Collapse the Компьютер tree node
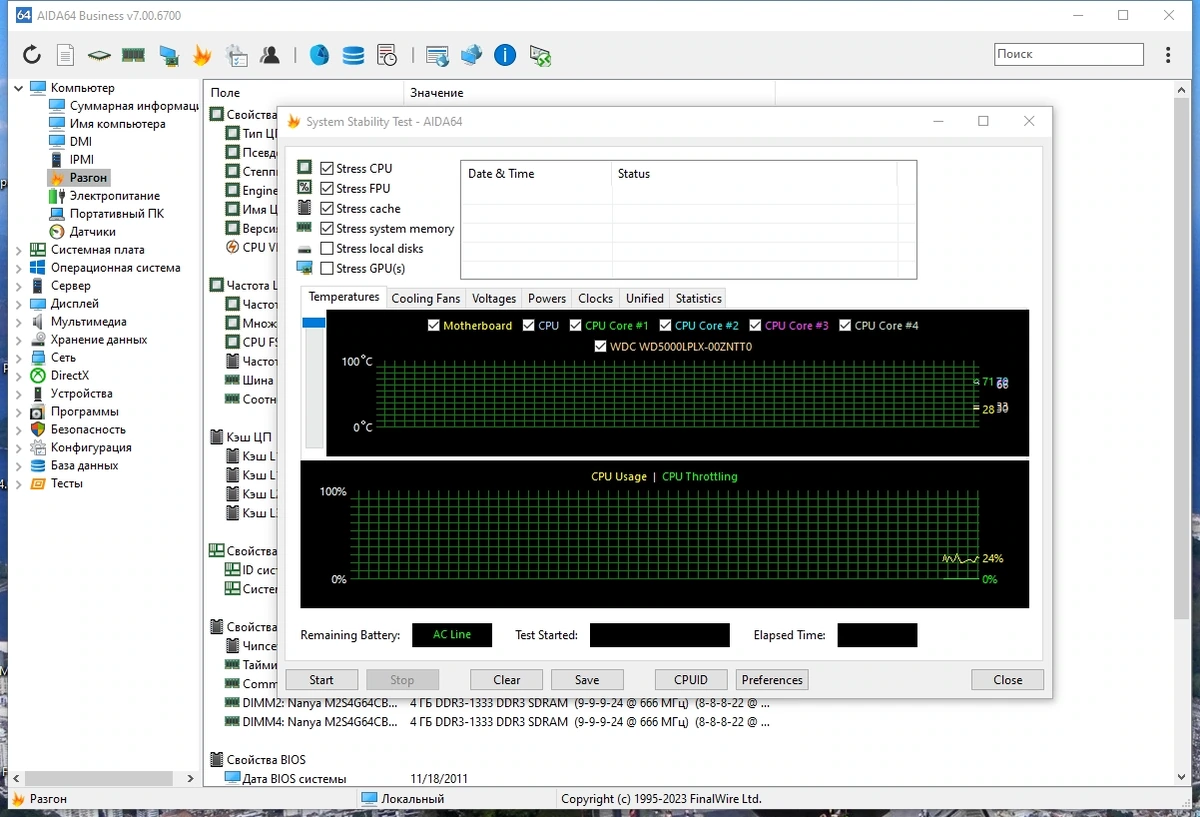The width and height of the screenshot is (1200, 817). click(19, 88)
